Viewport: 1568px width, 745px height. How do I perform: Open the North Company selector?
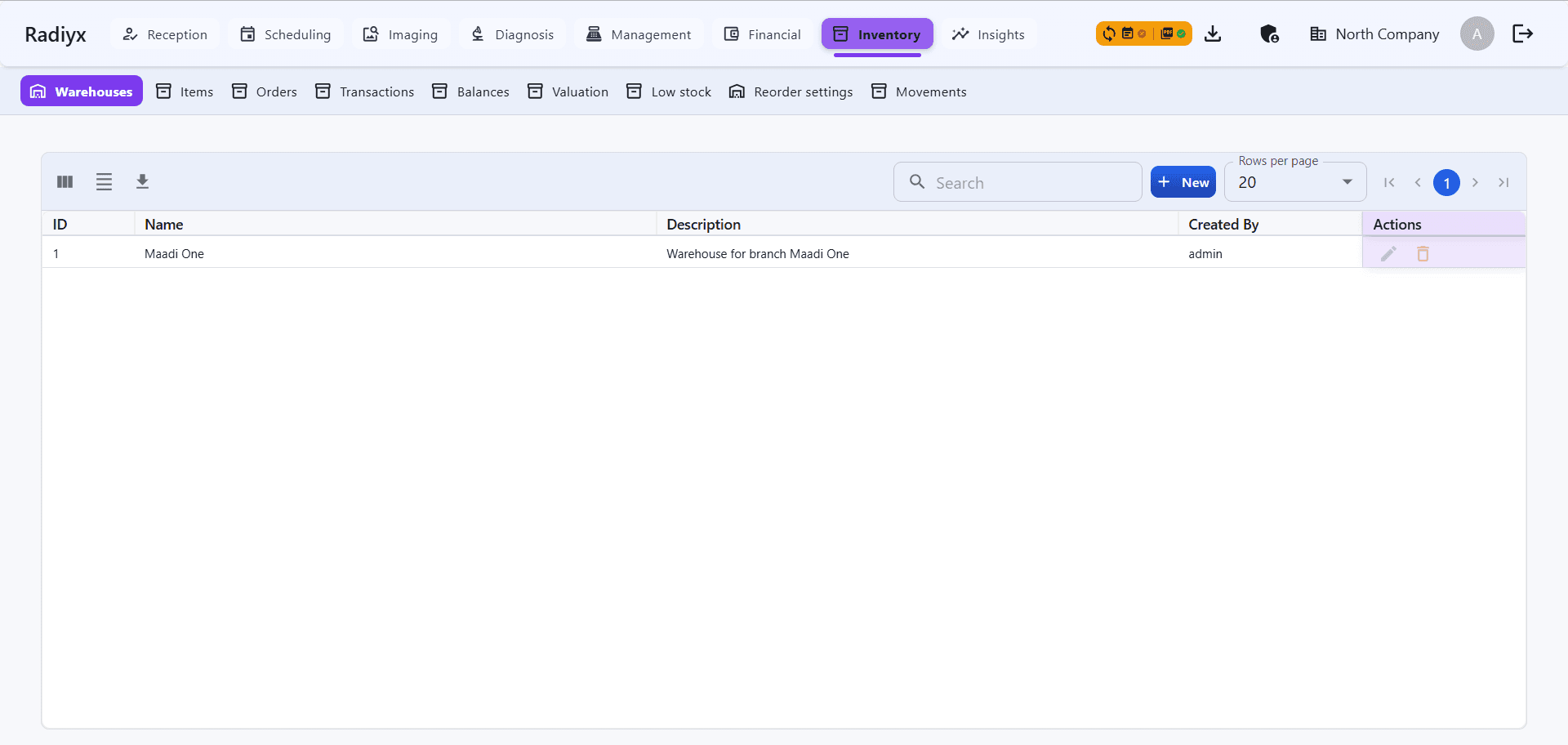pos(1374,33)
